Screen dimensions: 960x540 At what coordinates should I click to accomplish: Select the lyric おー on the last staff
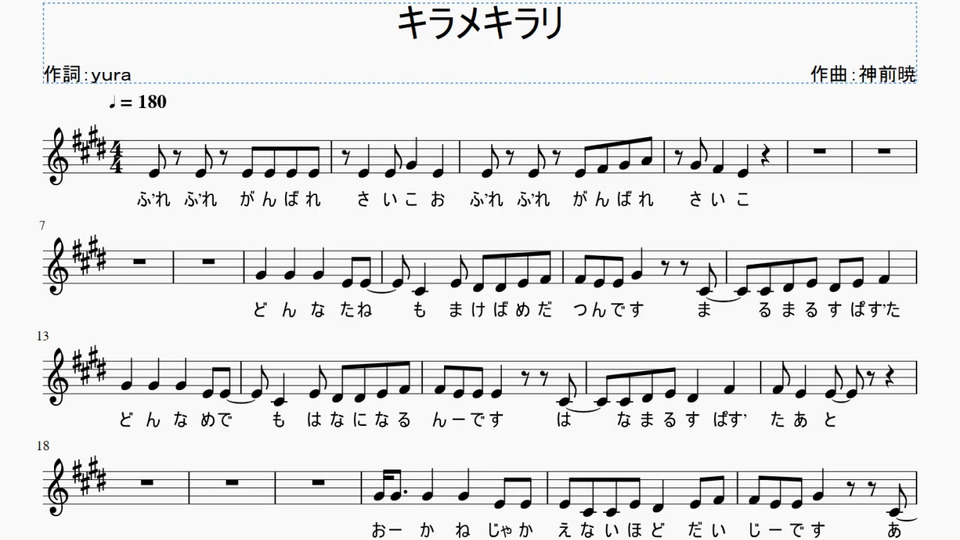387,530
